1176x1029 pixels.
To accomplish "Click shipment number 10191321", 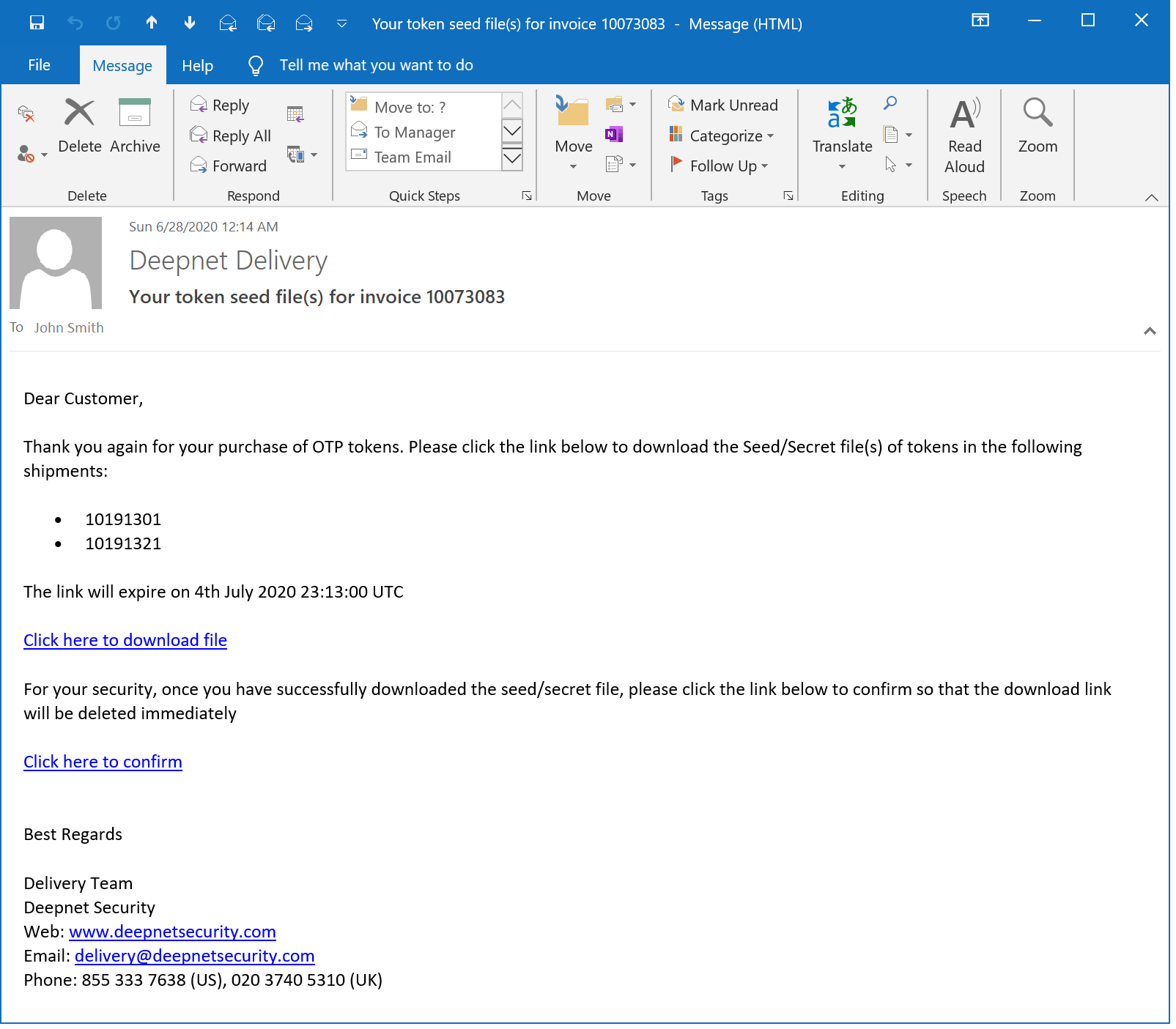I will coord(123,543).
